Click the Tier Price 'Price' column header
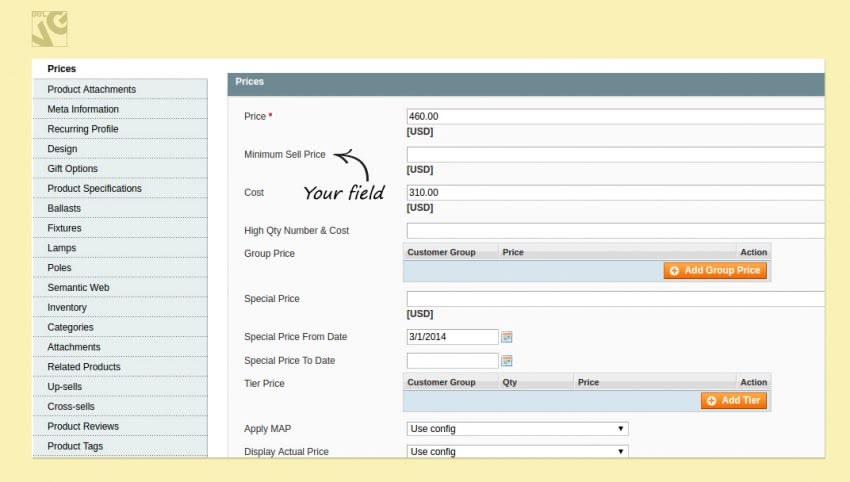Image resolution: width=850 pixels, height=482 pixels. click(x=654, y=382)
